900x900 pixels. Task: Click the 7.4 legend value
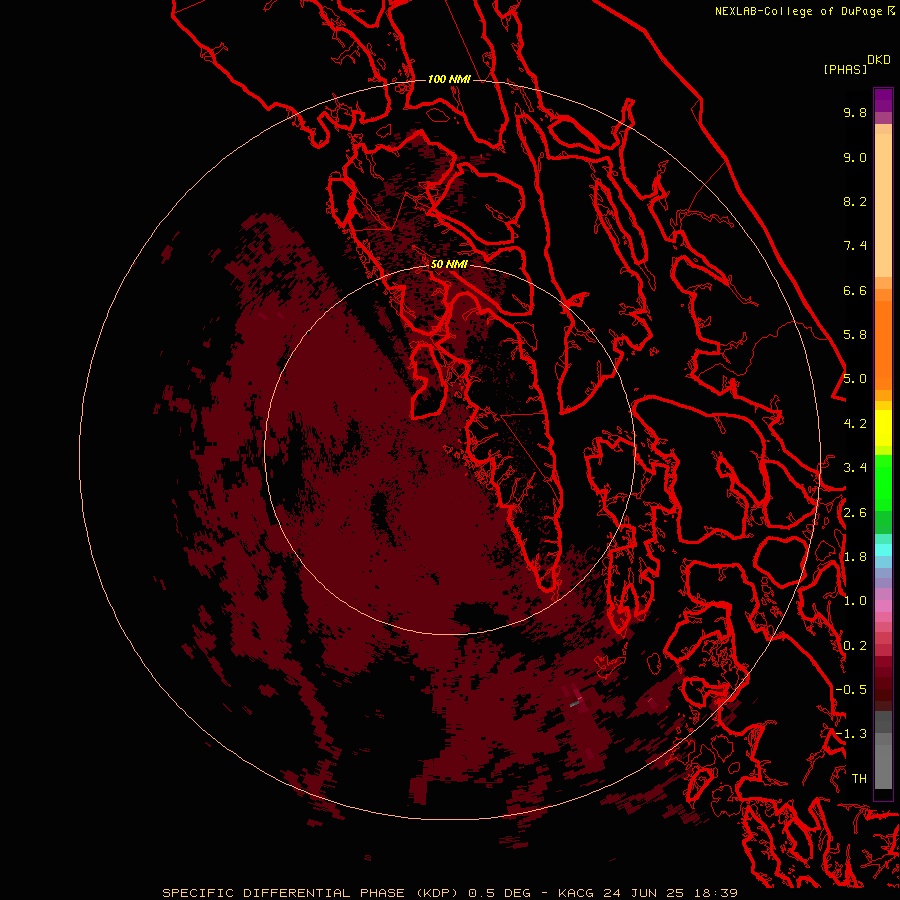pos(855,246)
